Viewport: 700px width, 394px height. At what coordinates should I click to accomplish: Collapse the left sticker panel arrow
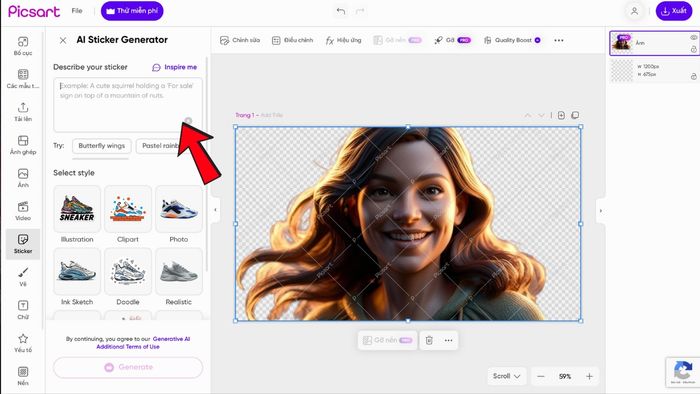coord(215,210)
